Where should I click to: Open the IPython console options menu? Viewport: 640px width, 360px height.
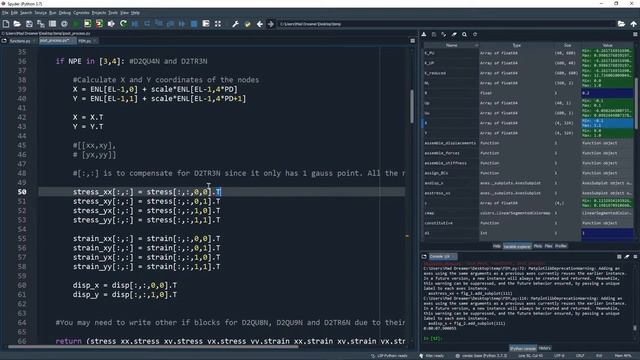click(635, 256)
